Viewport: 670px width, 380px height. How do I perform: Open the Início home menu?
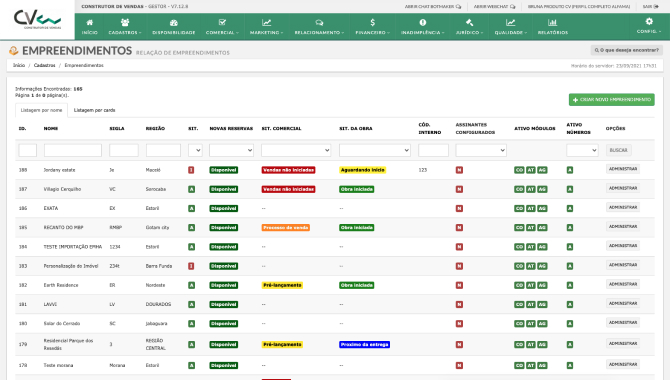point(89,27)
